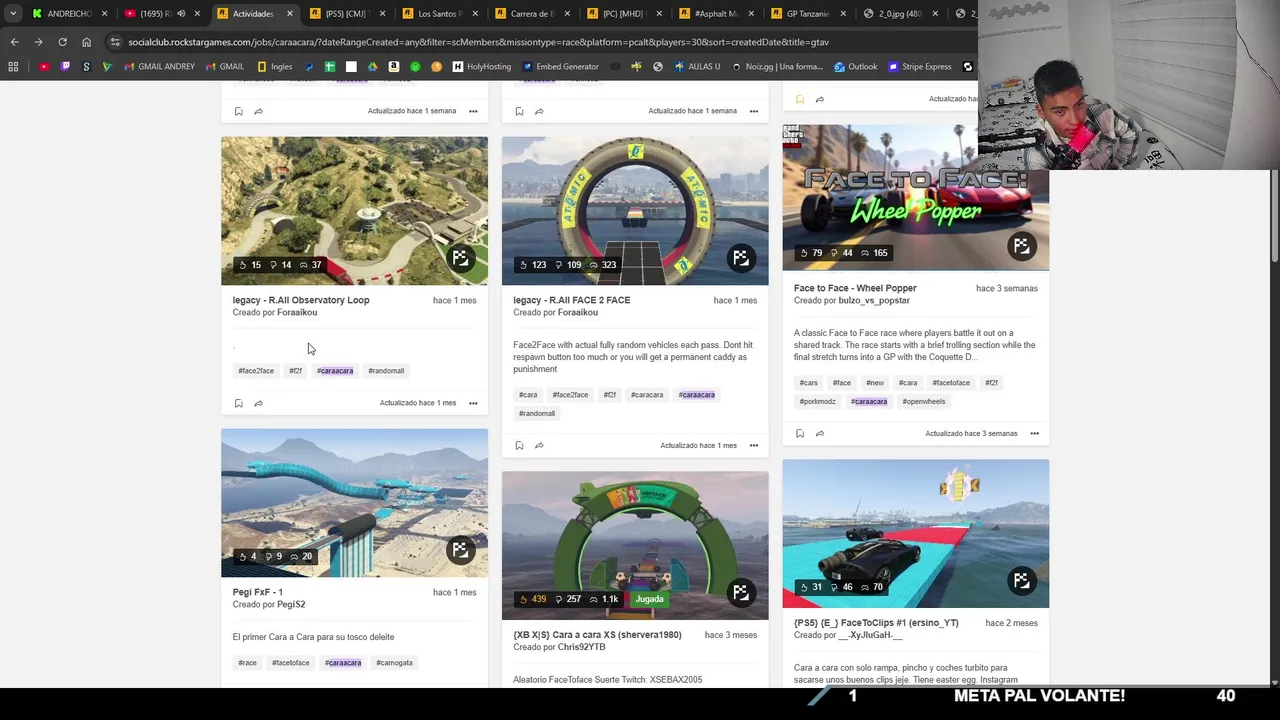1280x720 pixels.
Task: Open the Observatory Loop aerial thumbnail
Action: click(x=354, y=211)
